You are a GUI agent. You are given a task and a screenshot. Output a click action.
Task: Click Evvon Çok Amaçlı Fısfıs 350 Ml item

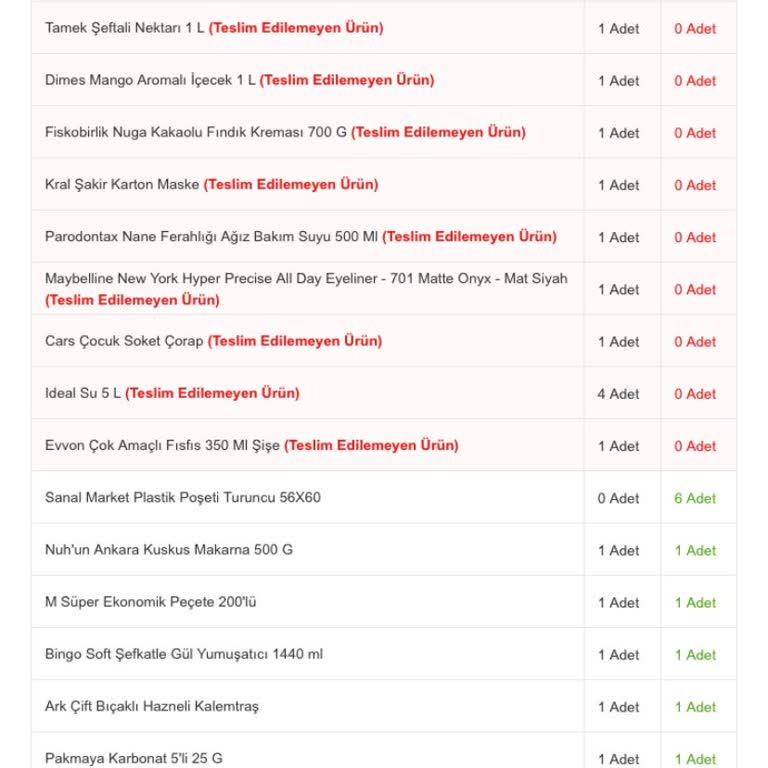coord(162,445)
